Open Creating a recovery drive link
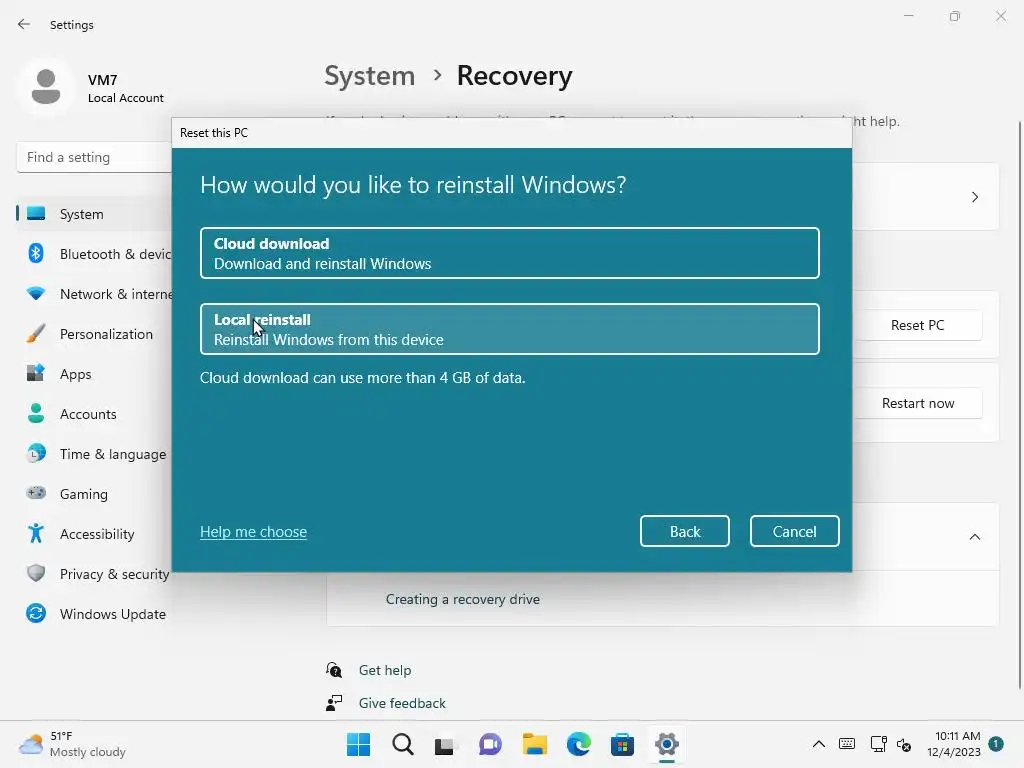1024x768 pixels. [x=462, y=600]
